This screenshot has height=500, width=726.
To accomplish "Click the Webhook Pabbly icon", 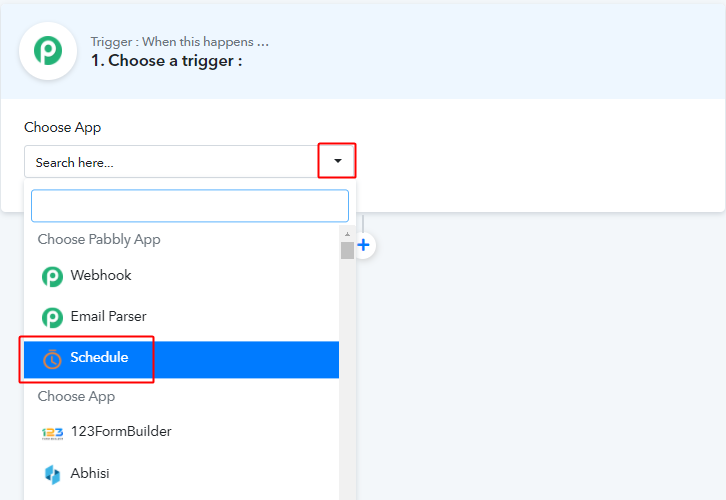I will [52, 276].
